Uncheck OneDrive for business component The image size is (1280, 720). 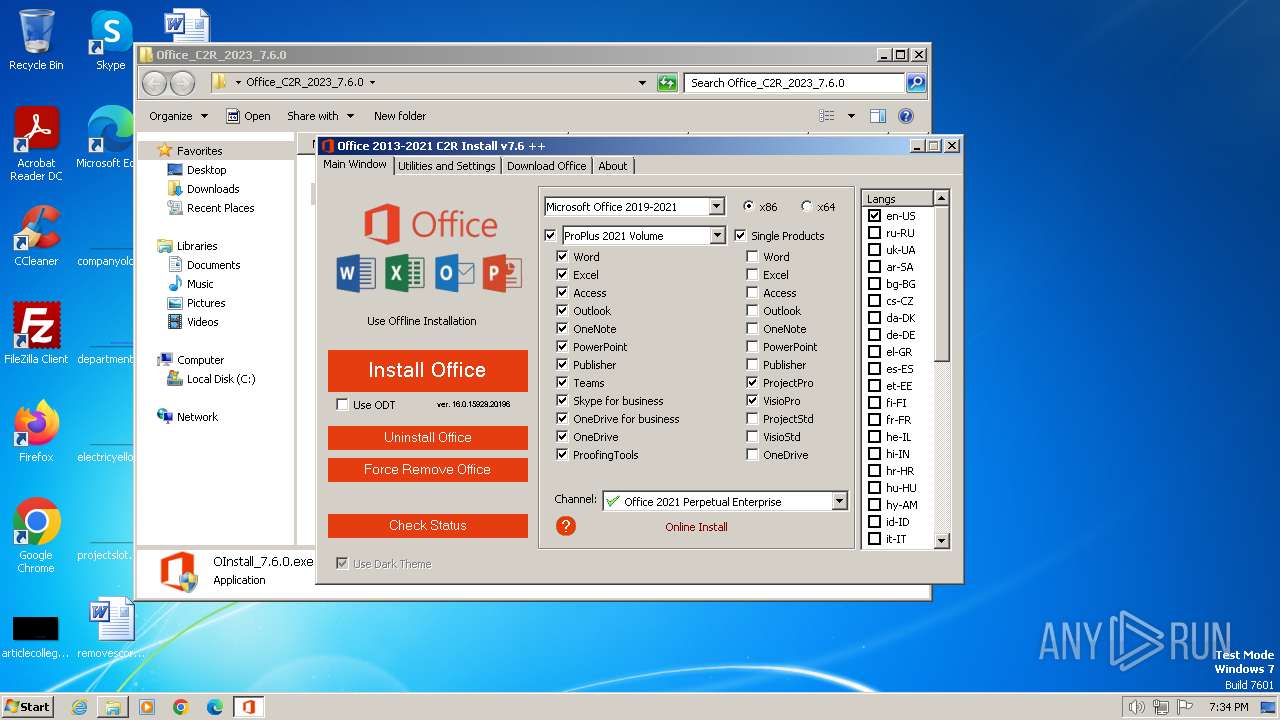tap(562, 418)
